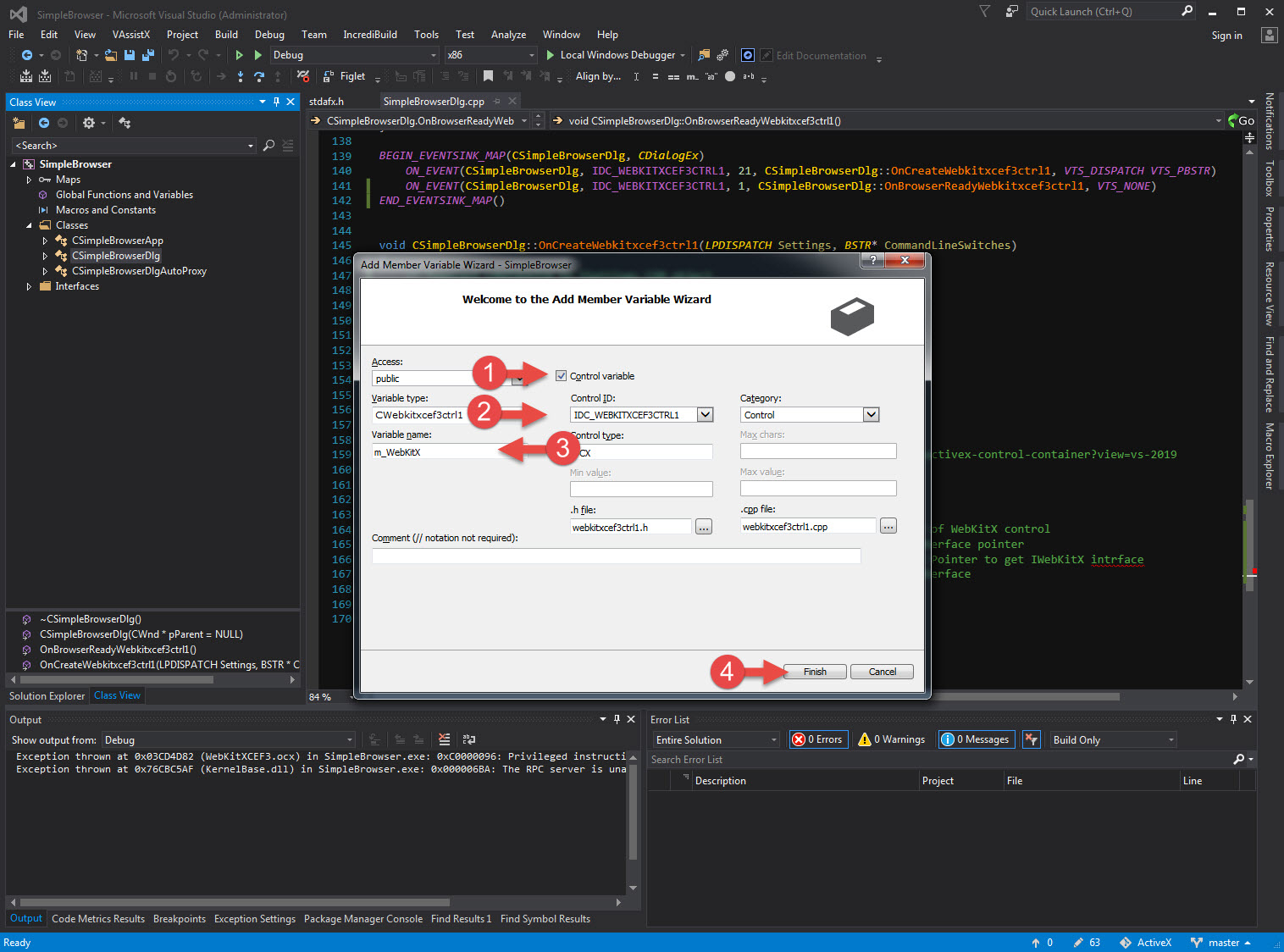Switch to the stdafx.h editor tab
The image size is (1284, 952).
[327, 102]
